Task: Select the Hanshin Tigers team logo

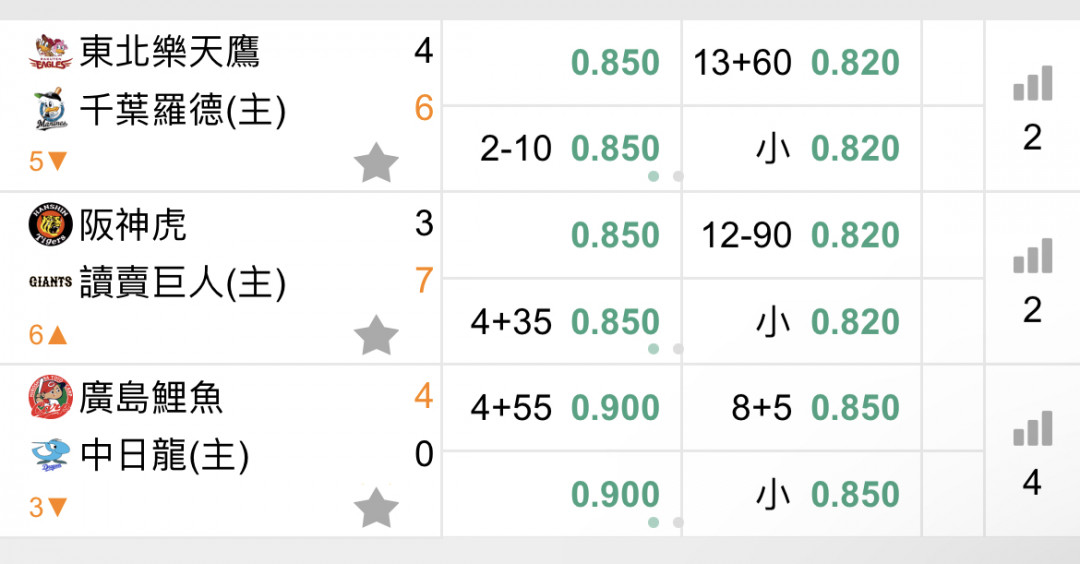Action: [50, 224]
